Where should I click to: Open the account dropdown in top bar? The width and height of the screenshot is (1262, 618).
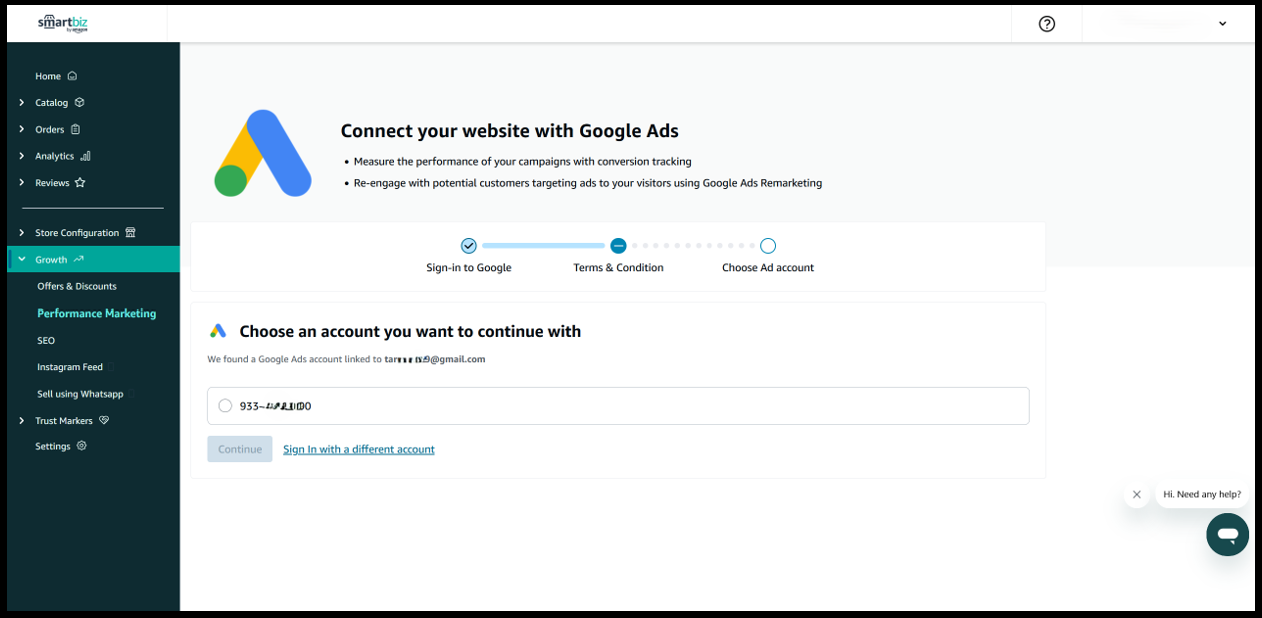[1222, 24]
